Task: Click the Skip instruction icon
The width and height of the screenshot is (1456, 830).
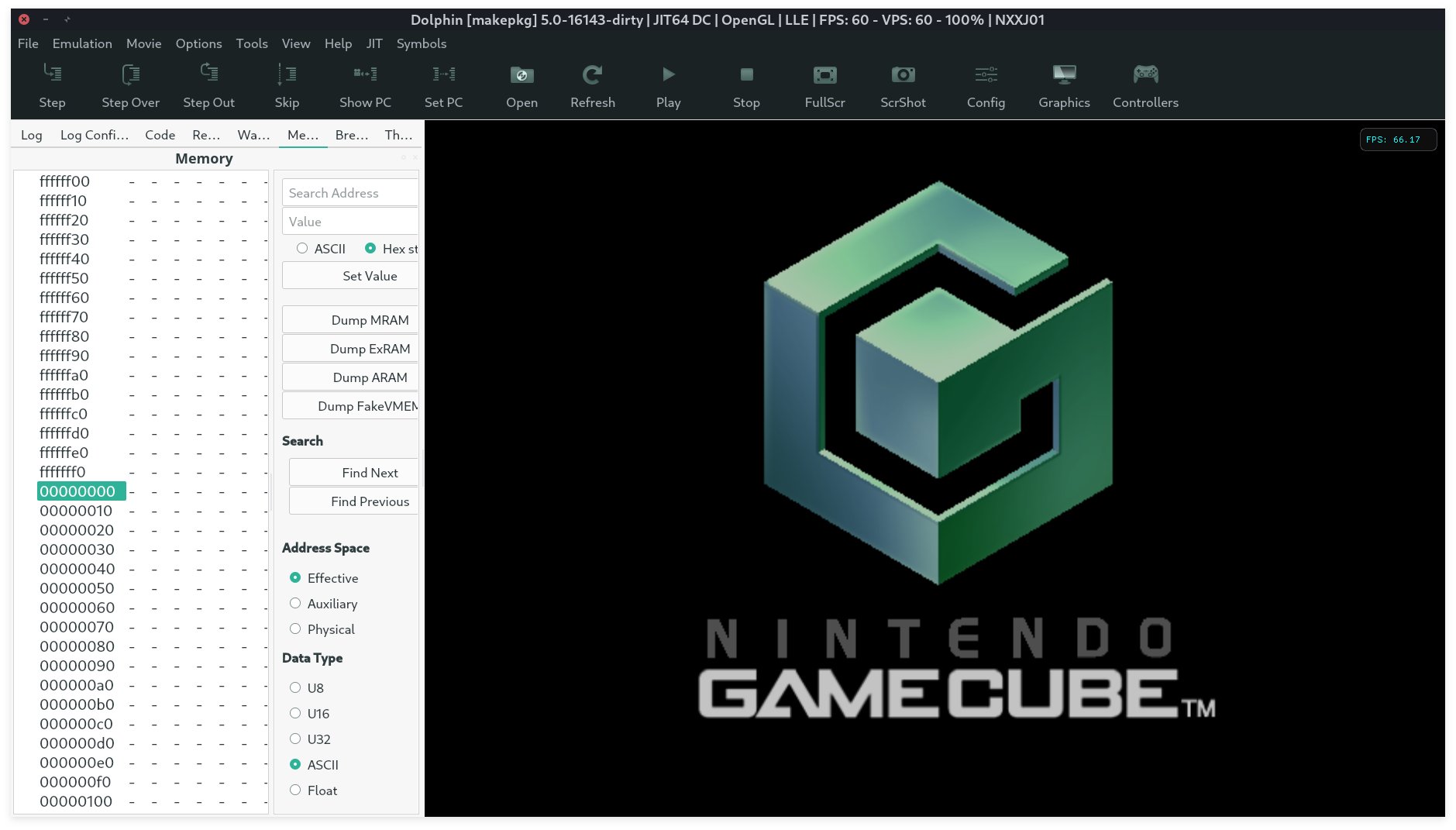Action: click(x=287, y=74)
